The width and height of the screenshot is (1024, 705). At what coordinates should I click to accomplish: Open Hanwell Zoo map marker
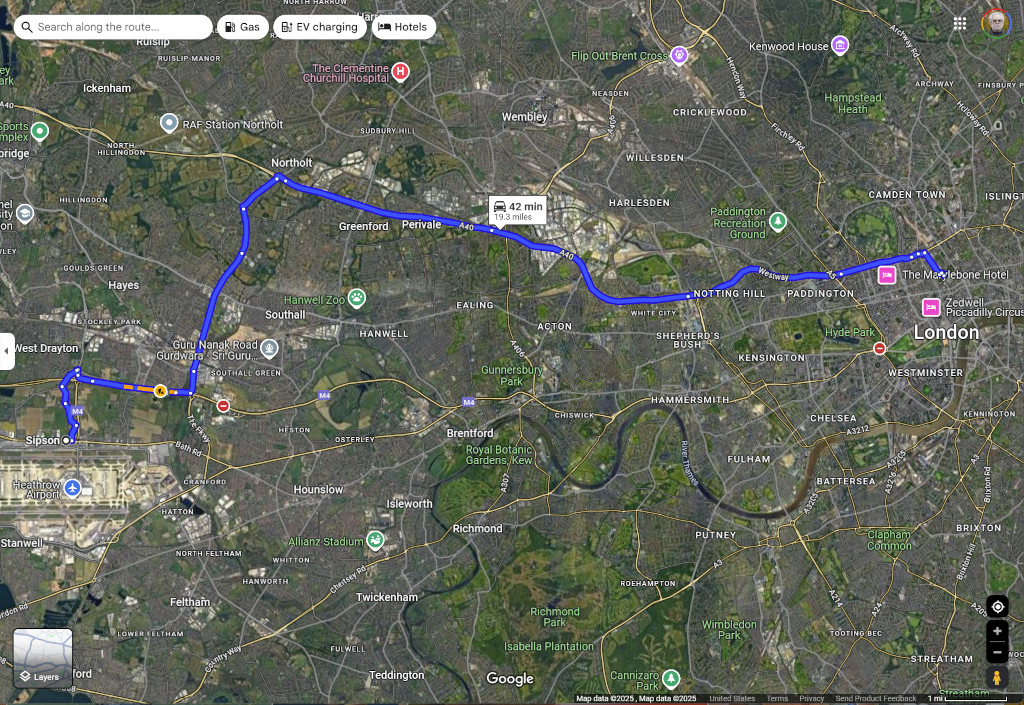(357, 298)
